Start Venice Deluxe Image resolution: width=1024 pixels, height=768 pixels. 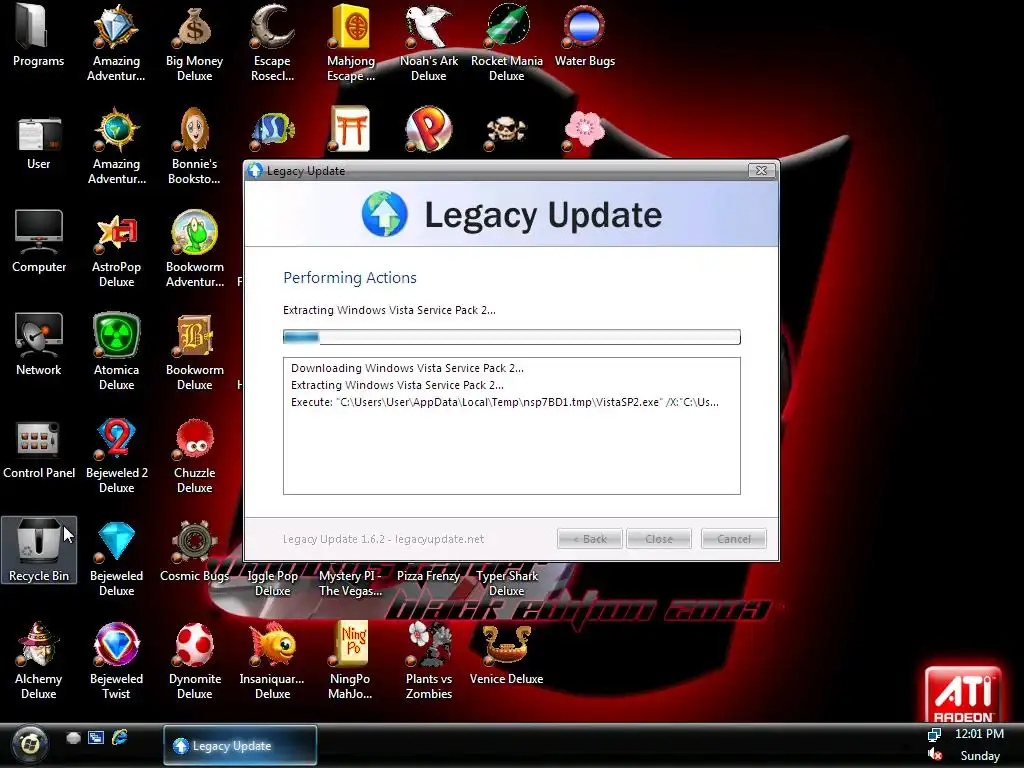507,653
